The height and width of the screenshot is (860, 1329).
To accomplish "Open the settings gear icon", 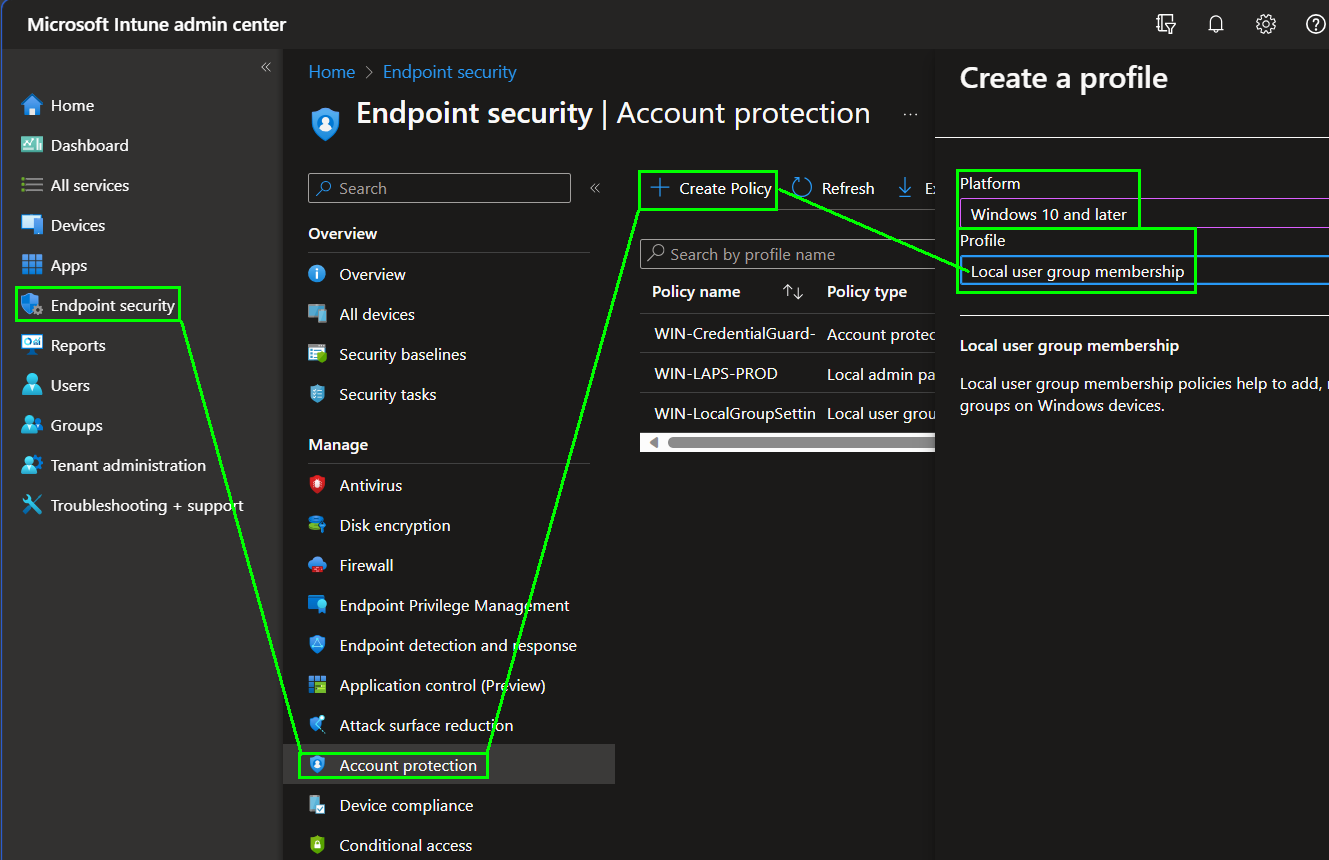I will click(x=1266, y=25).
